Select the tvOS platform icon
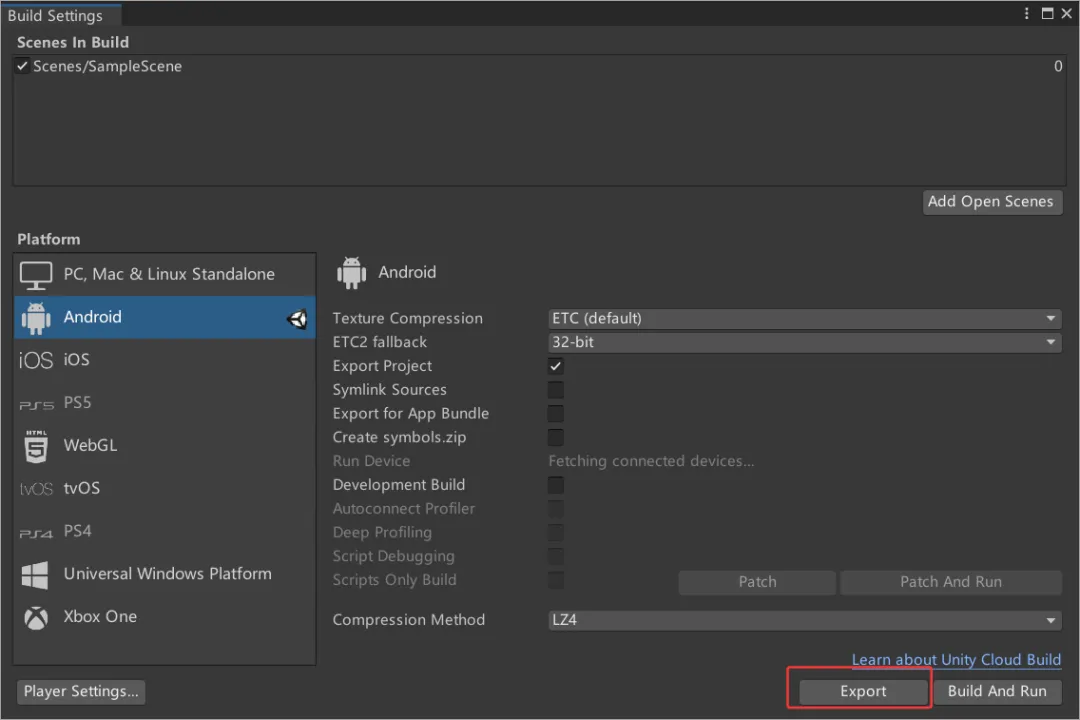1080x720 pixels. (36, 489)
